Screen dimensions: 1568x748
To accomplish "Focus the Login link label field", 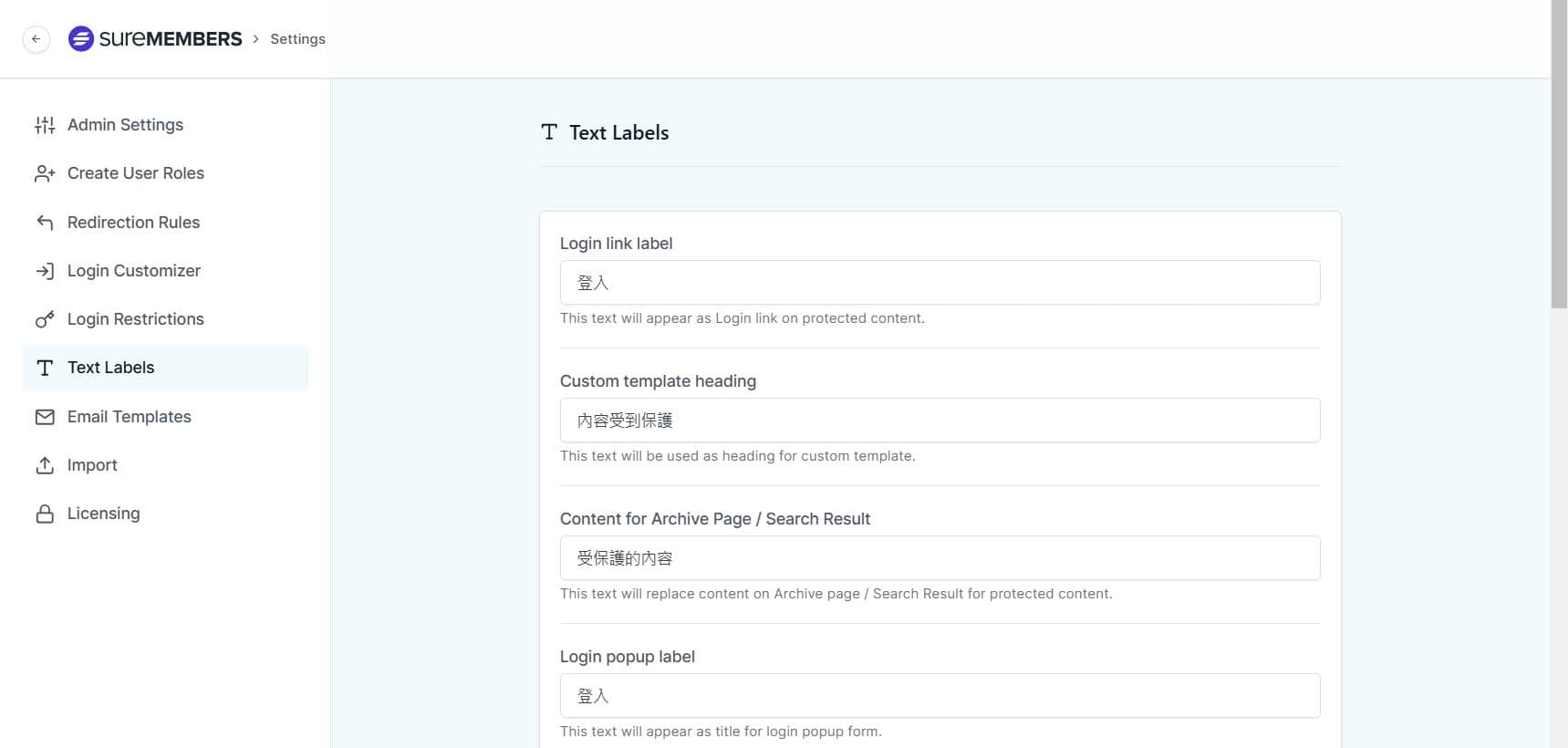I will 940,283.
